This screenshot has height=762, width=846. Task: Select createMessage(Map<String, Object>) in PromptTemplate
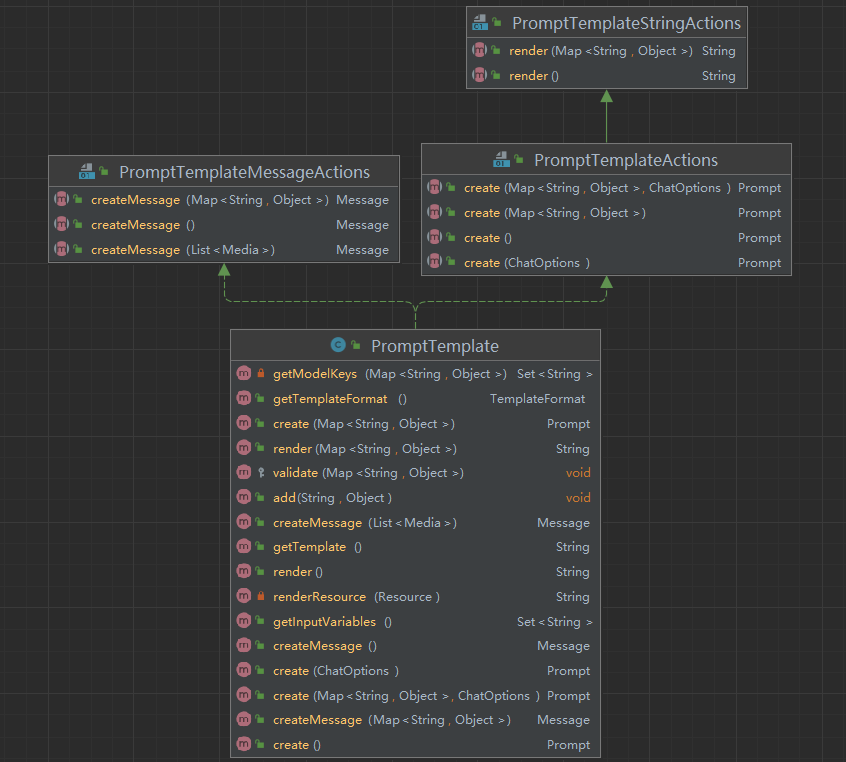click(x=415, y=720)
